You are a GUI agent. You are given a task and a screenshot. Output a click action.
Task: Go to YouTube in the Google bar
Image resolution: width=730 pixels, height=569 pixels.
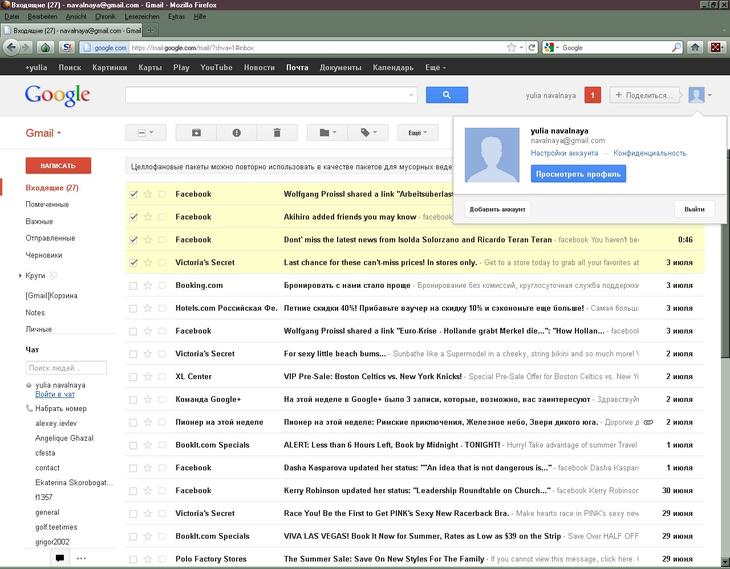click(x=216, y=68)
